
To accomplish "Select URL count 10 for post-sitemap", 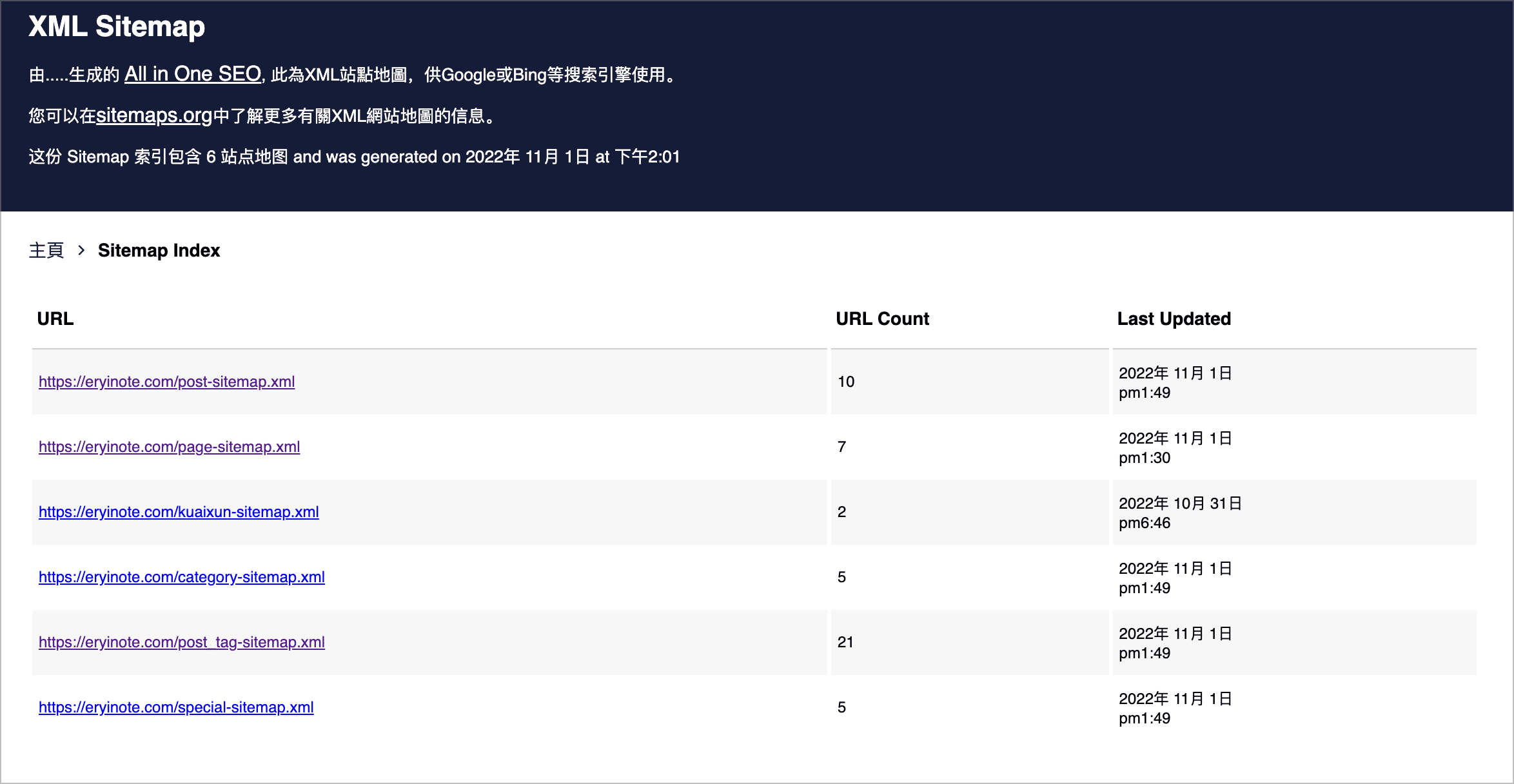I will point(846,382).
